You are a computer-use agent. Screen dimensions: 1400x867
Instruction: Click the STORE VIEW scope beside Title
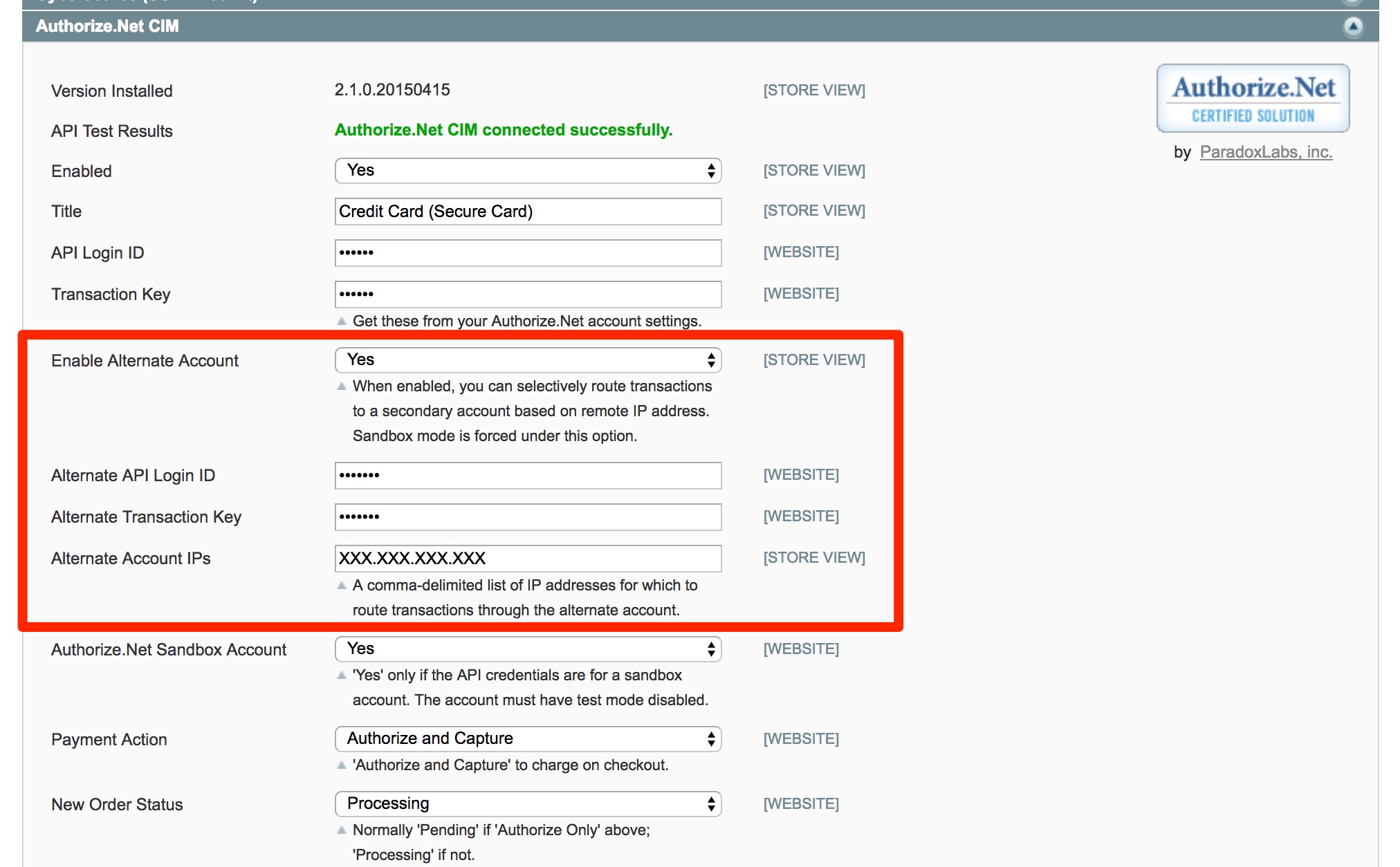point(814,211)
